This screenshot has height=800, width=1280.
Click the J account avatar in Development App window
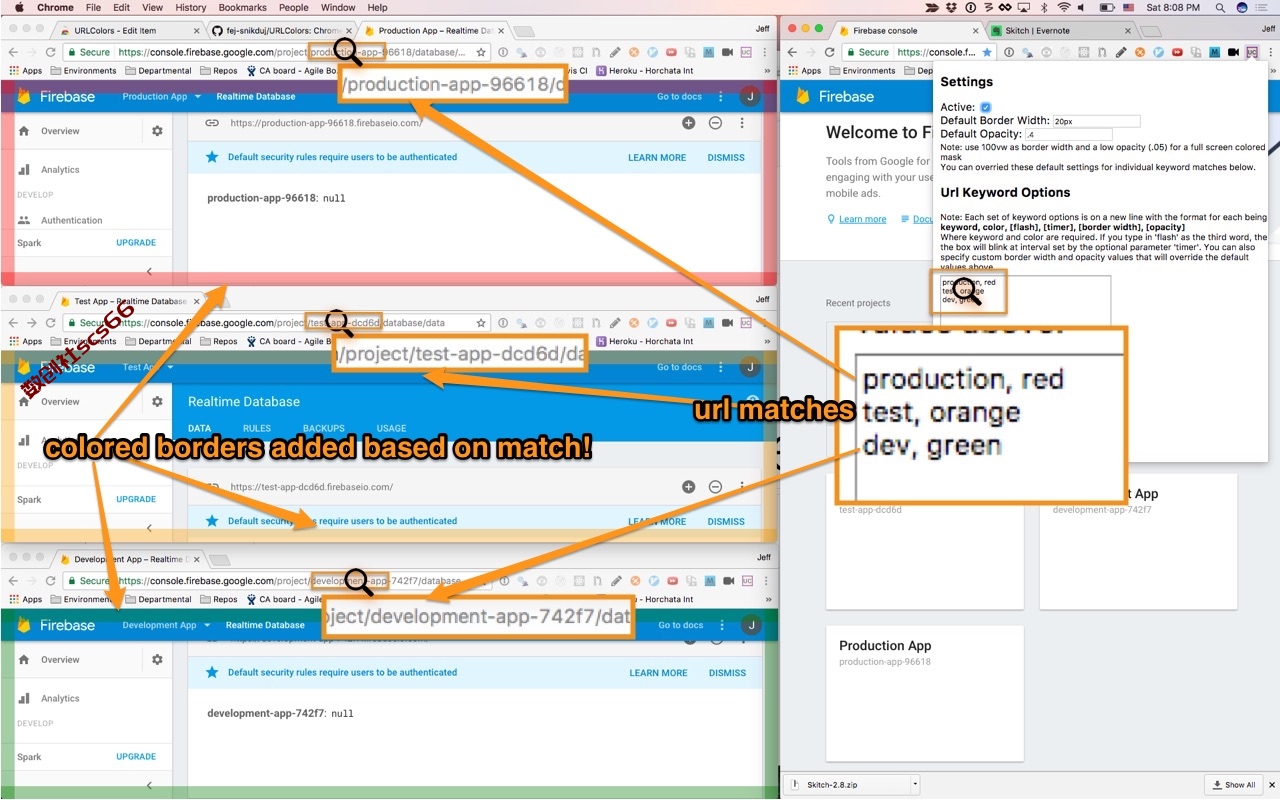750,625
